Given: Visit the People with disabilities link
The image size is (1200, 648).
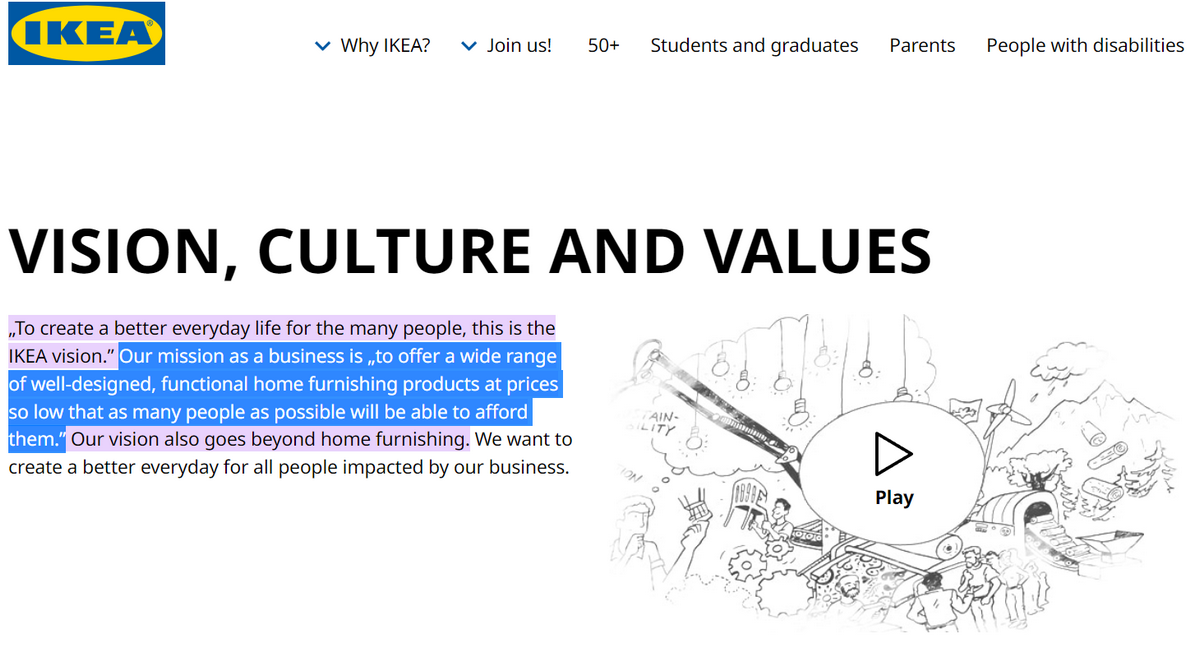Looking at the screenshot, I should pos(1085,46).
